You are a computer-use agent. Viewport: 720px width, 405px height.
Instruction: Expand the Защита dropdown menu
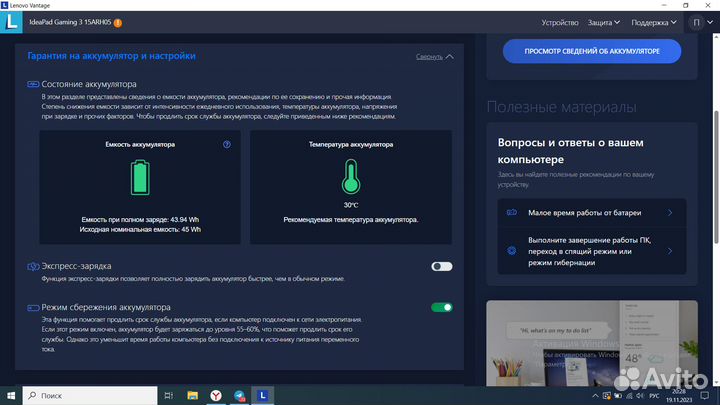click(603, 22)
